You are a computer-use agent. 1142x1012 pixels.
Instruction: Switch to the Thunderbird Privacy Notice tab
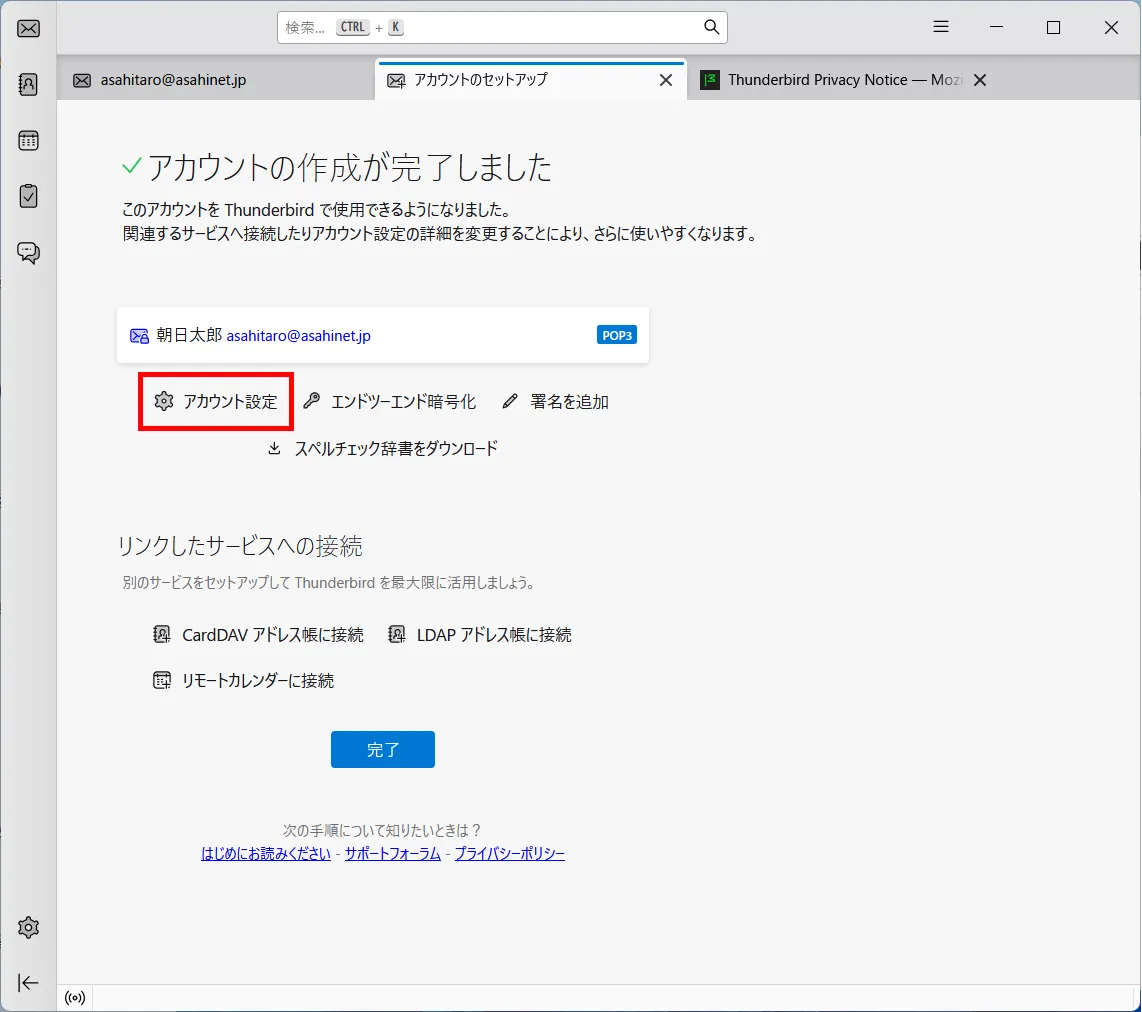pos(835,79)
